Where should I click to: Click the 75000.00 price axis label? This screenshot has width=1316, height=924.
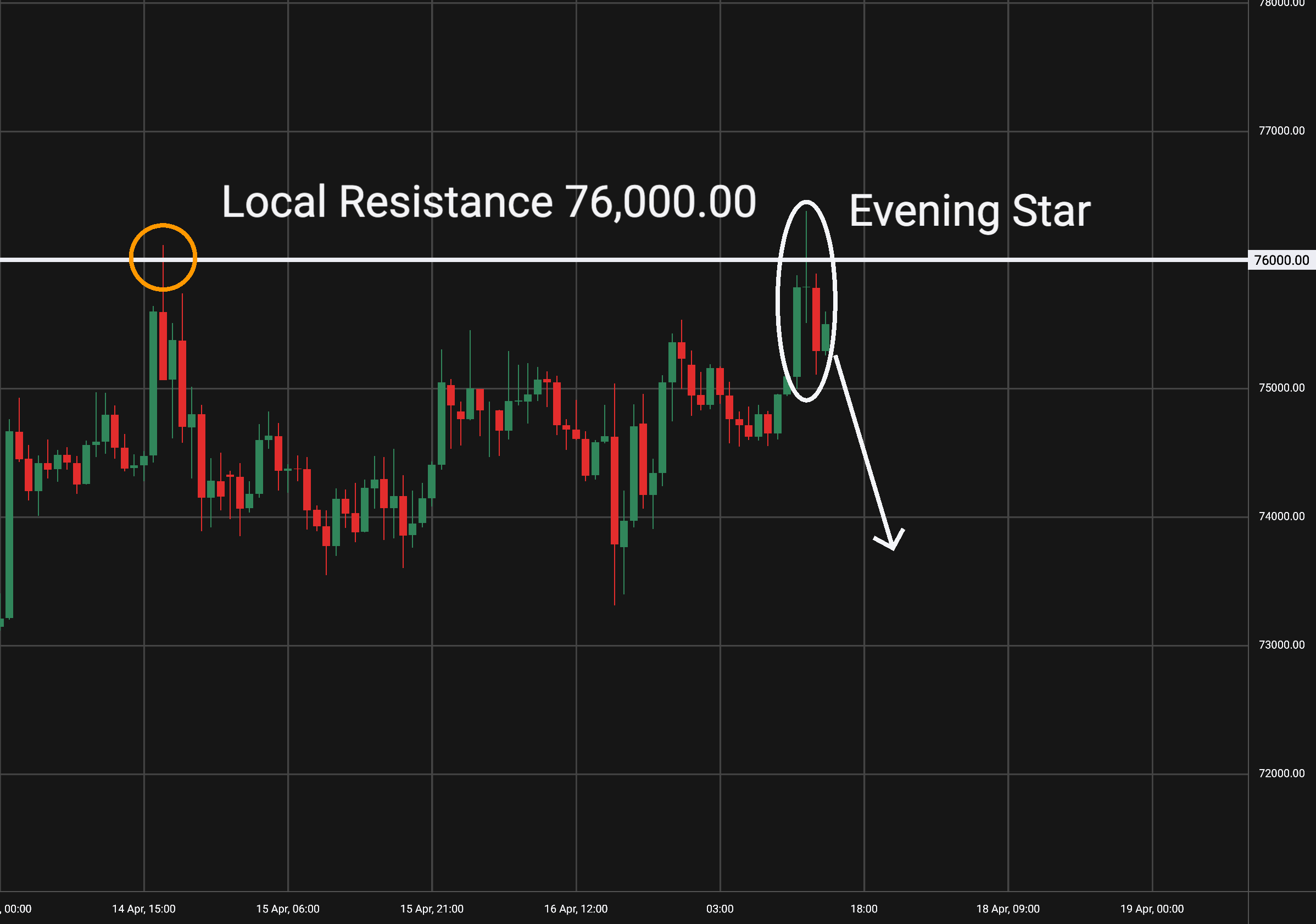tap(1281, 388)
